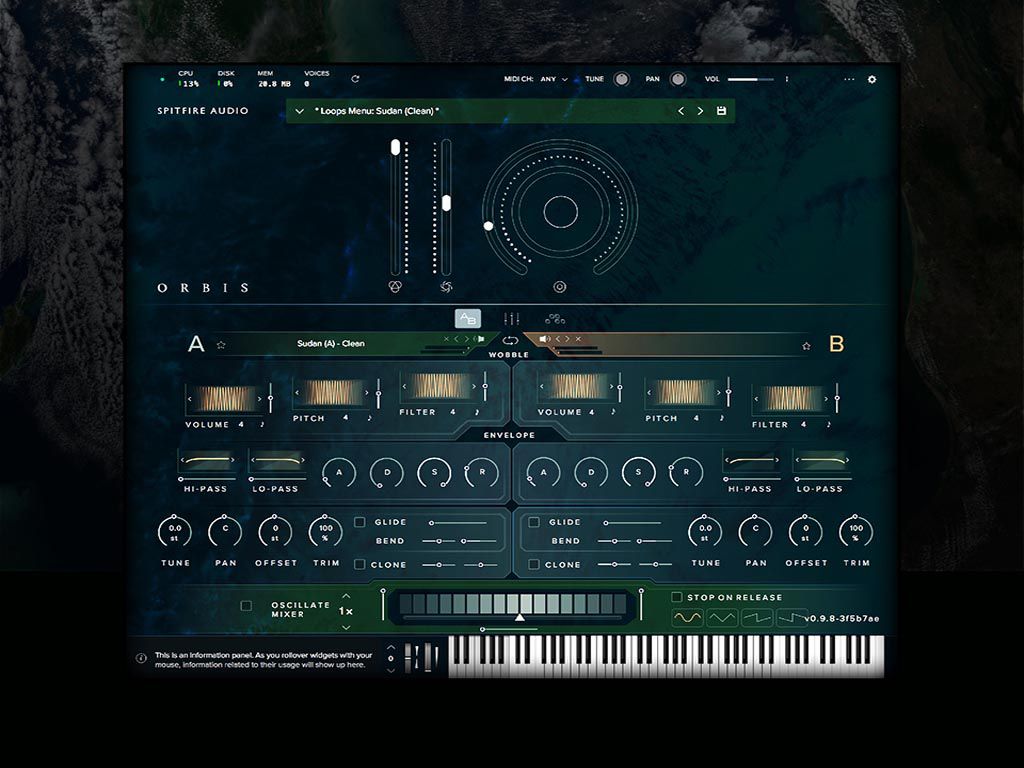Open the settings gear in top bar
Viewport: 1024px width, 768px height.
pyautogui.click(x=871, y=79)
